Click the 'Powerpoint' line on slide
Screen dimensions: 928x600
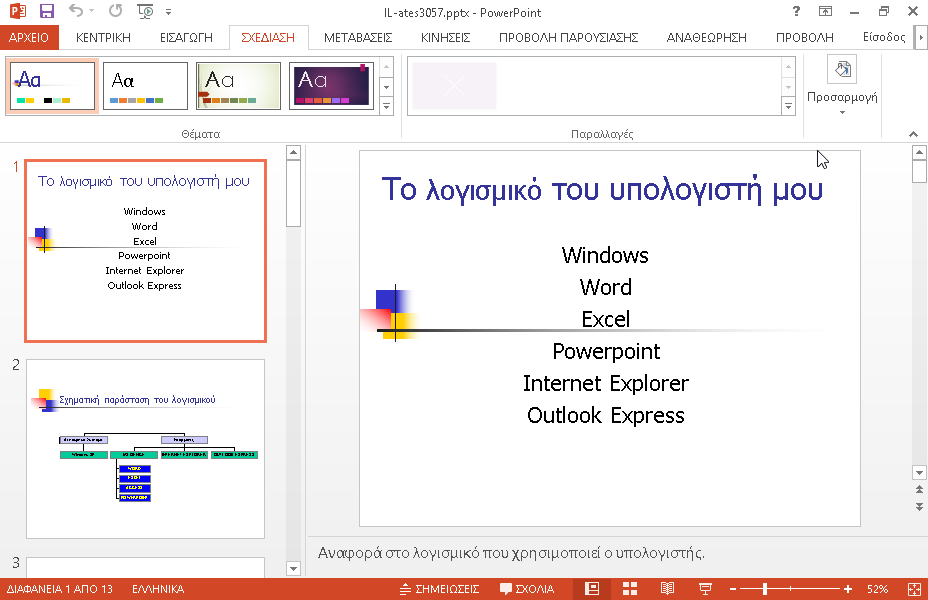(x=606, y=351)
